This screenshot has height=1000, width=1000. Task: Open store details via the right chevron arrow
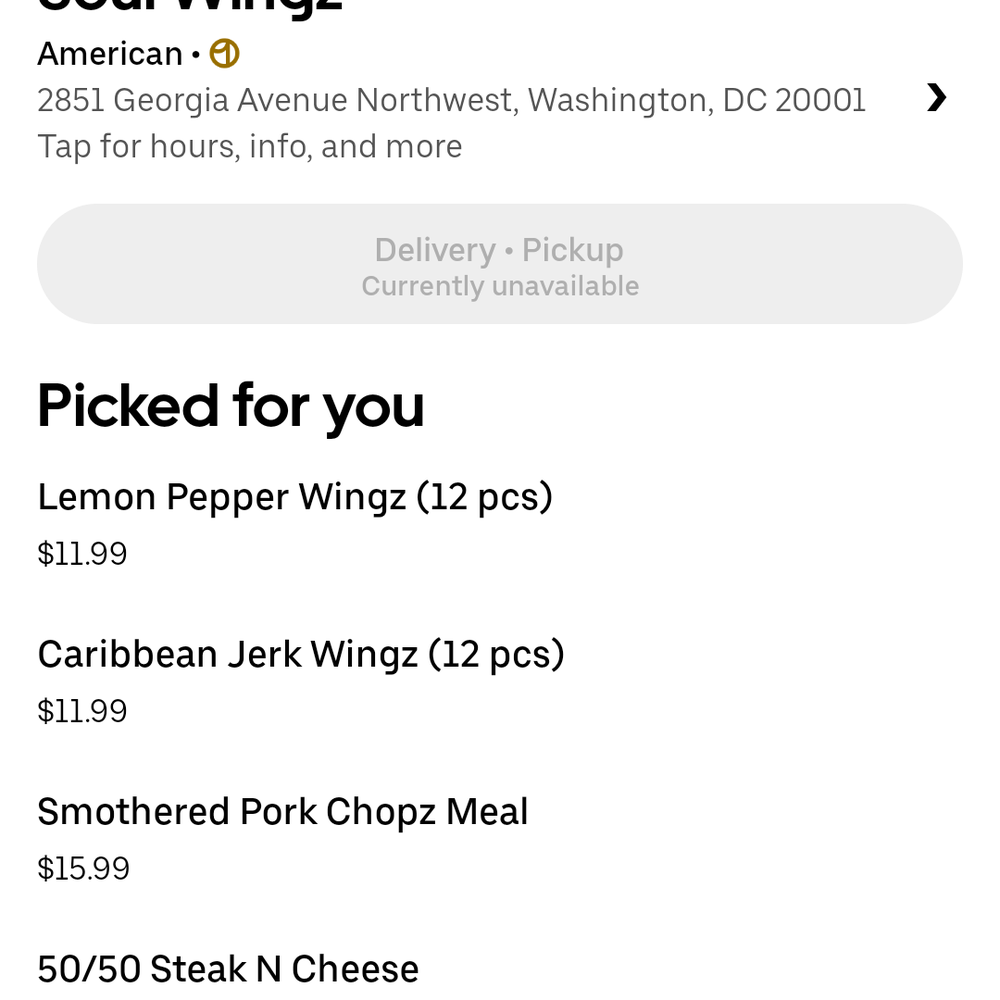936,98
